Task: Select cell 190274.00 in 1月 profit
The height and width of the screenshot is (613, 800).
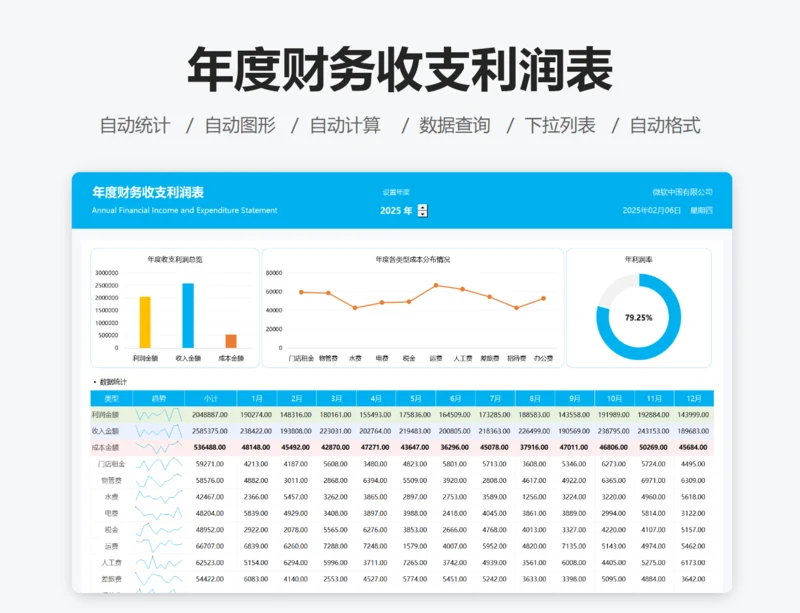Action: pyautogui.click(x=256, y=415)
